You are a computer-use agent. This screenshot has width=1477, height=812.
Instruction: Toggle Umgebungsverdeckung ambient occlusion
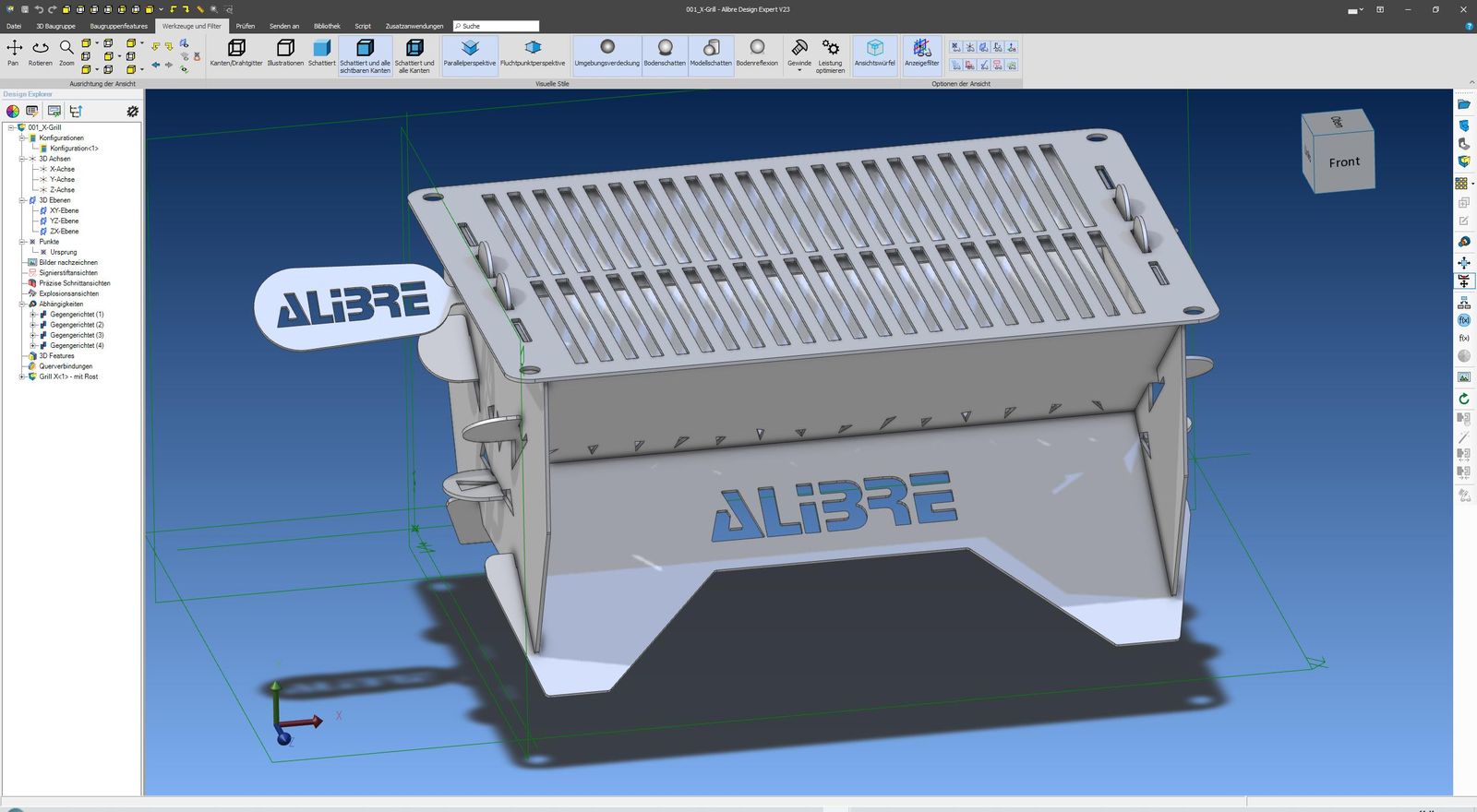pos(606,53)
